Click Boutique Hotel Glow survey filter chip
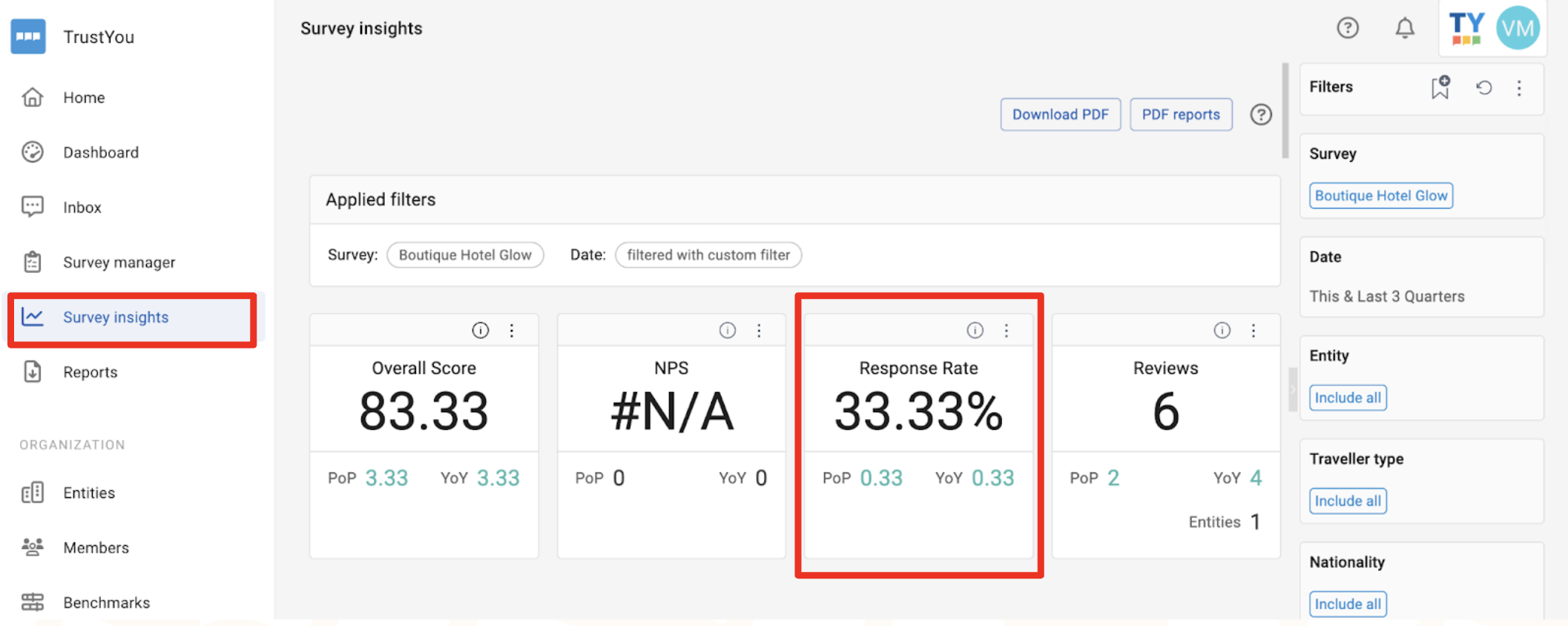This screenshot has height=626, width=1568. tap(1381, 196)
